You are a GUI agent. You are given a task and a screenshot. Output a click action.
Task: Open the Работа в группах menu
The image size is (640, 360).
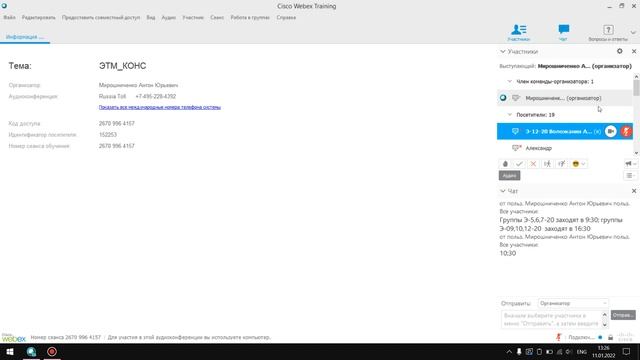click(x=250, y=18)
